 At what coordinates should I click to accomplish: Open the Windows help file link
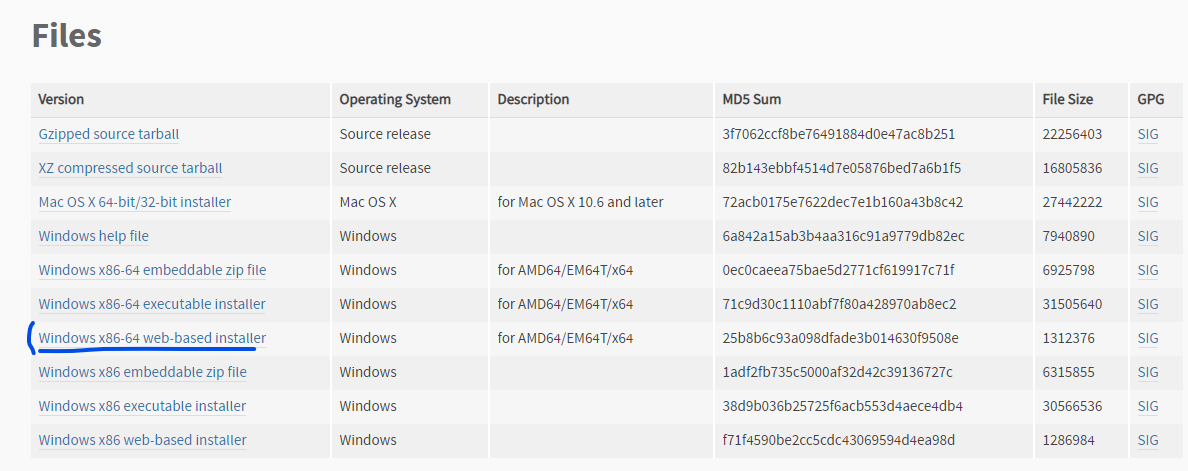[94, 236]
